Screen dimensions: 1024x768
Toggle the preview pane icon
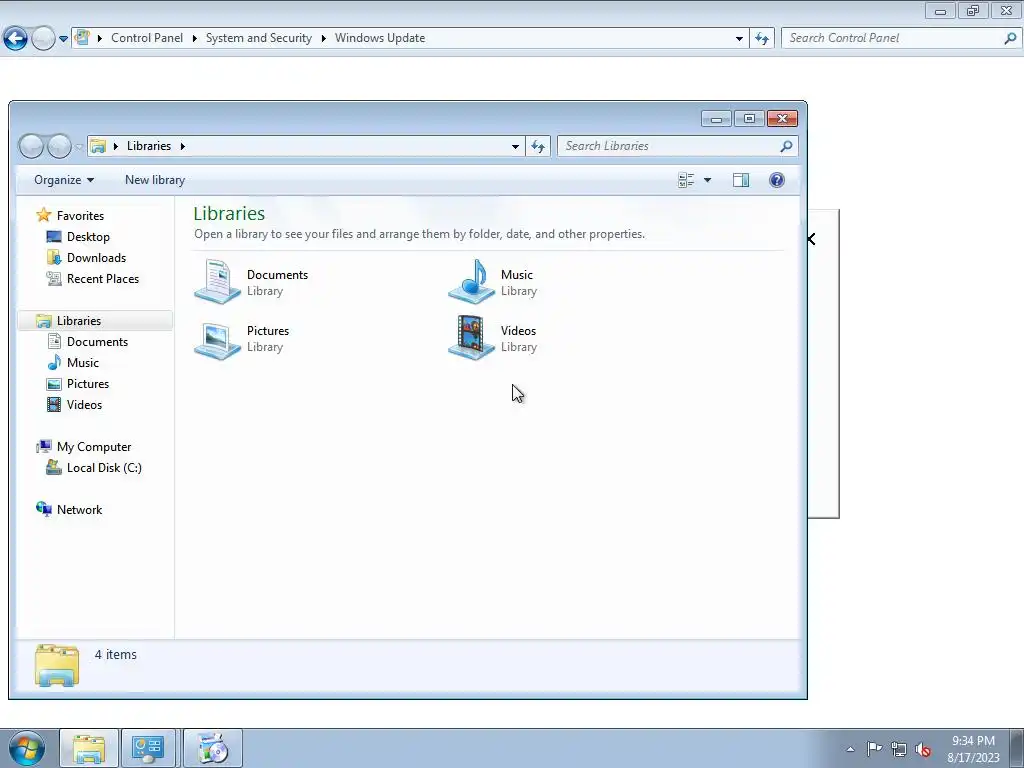pyautogui.click(x=741, y=180)
